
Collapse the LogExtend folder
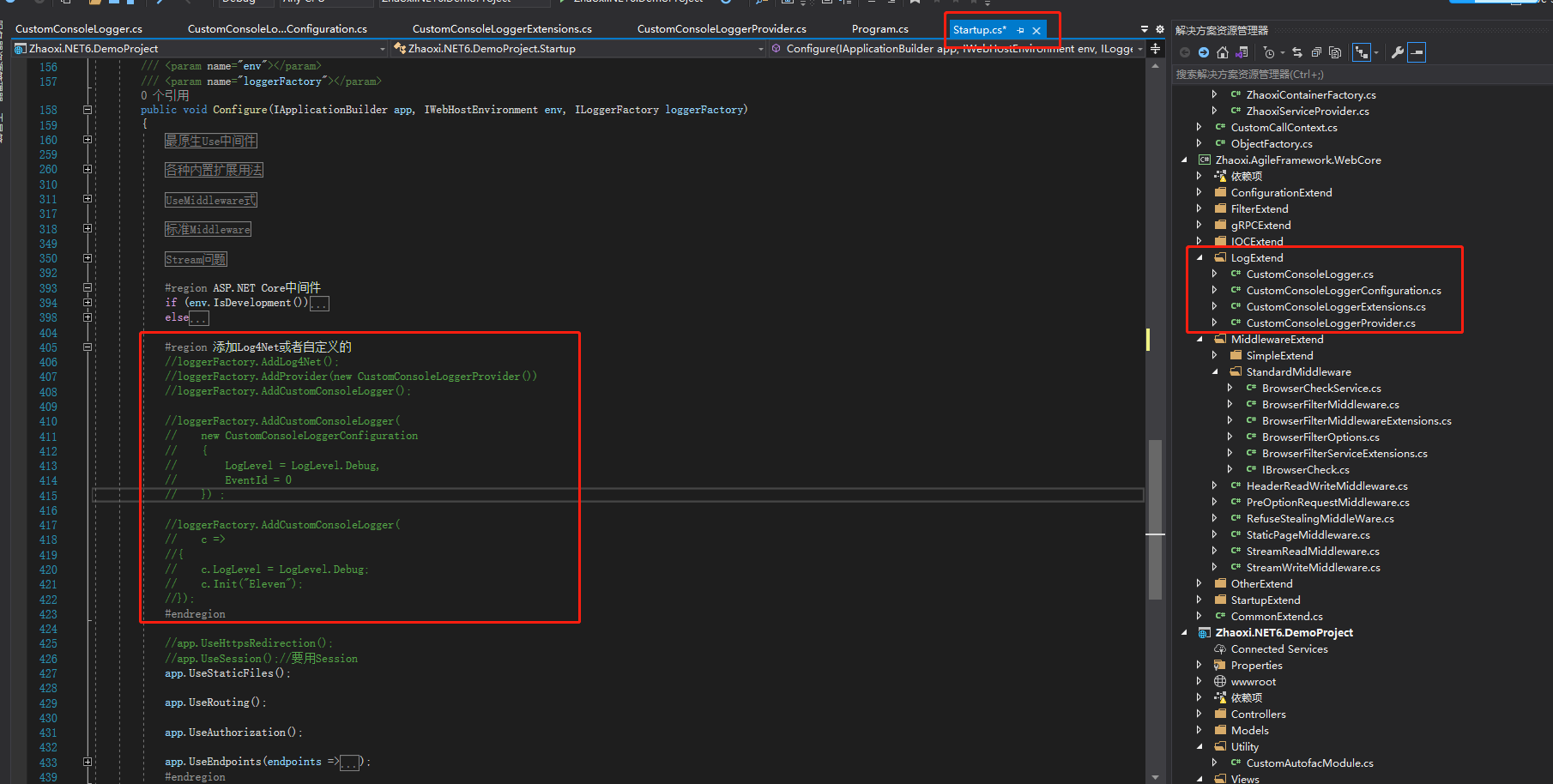[x=1199, y=258]
